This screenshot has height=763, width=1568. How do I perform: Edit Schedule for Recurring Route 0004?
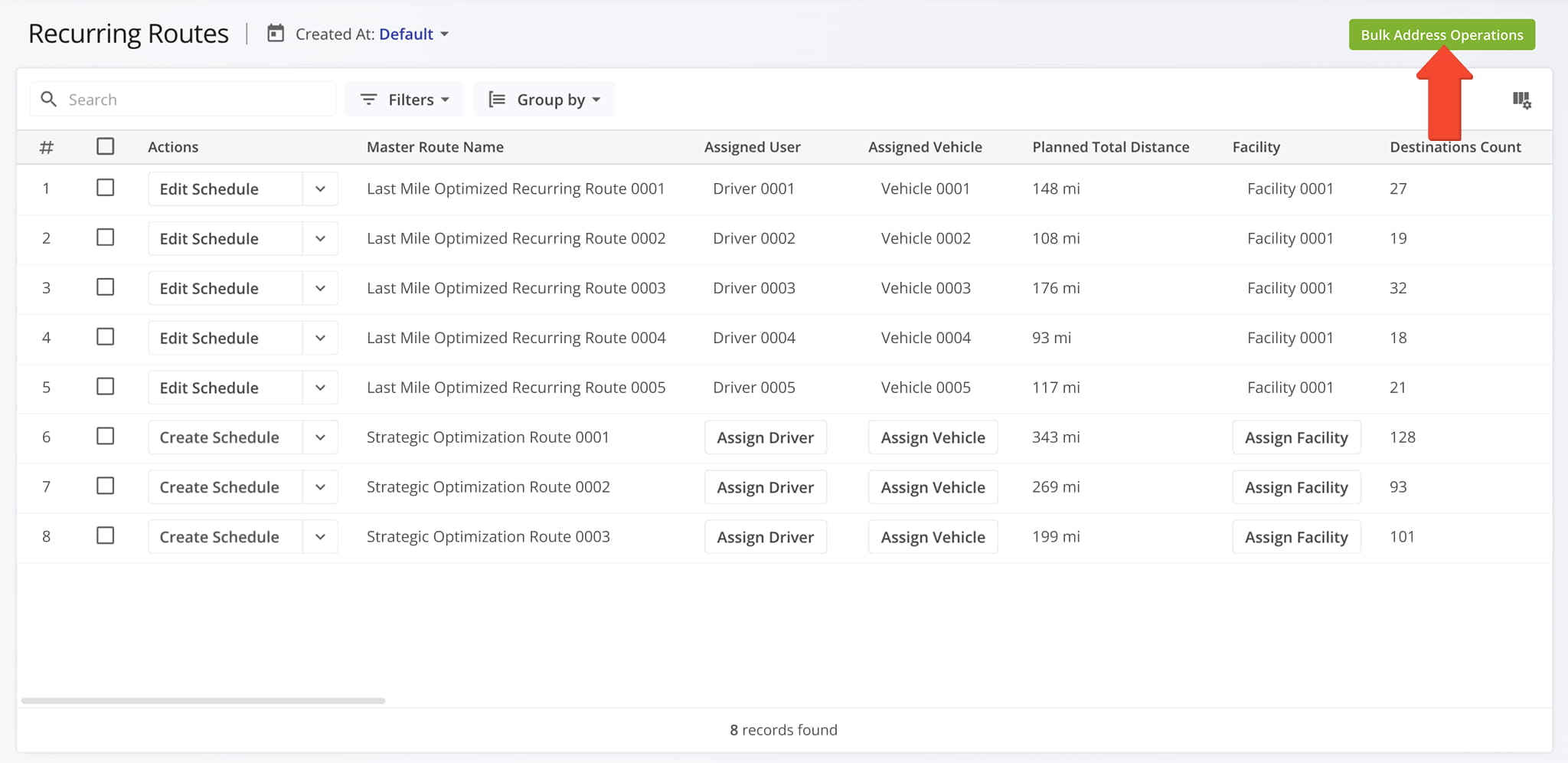[225, 339]
